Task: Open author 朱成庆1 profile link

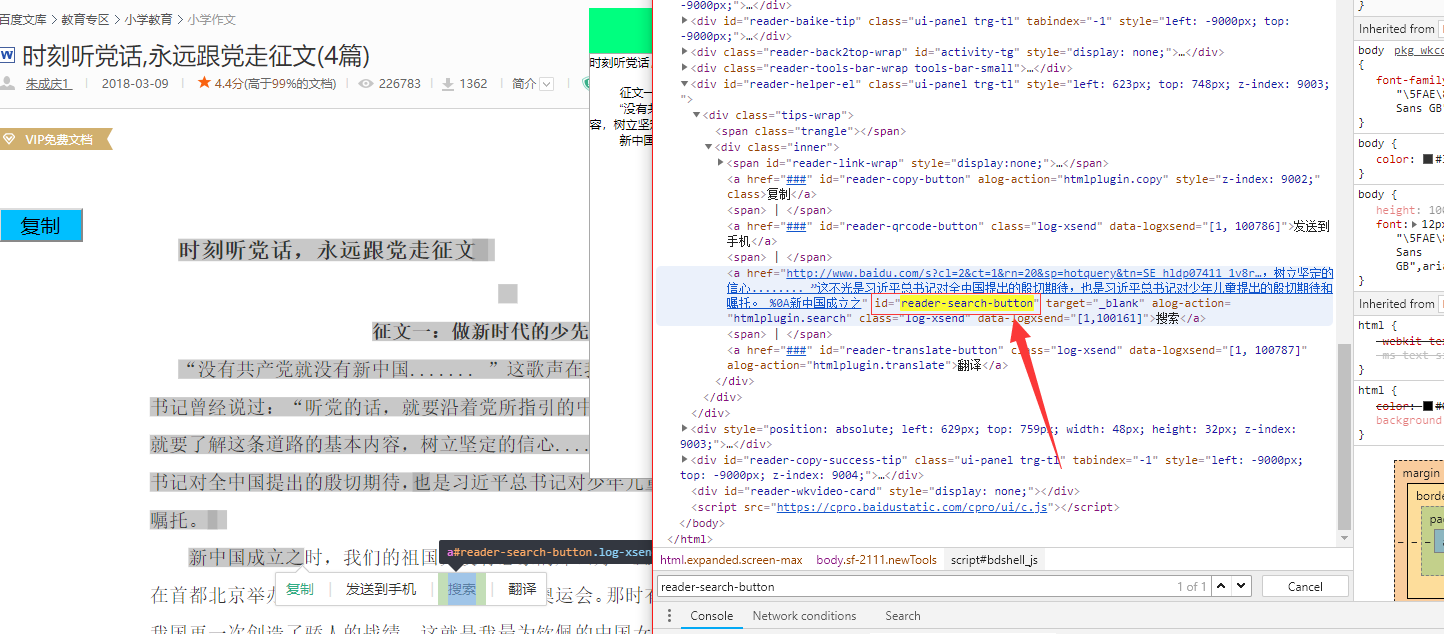Action: [49, 84]
